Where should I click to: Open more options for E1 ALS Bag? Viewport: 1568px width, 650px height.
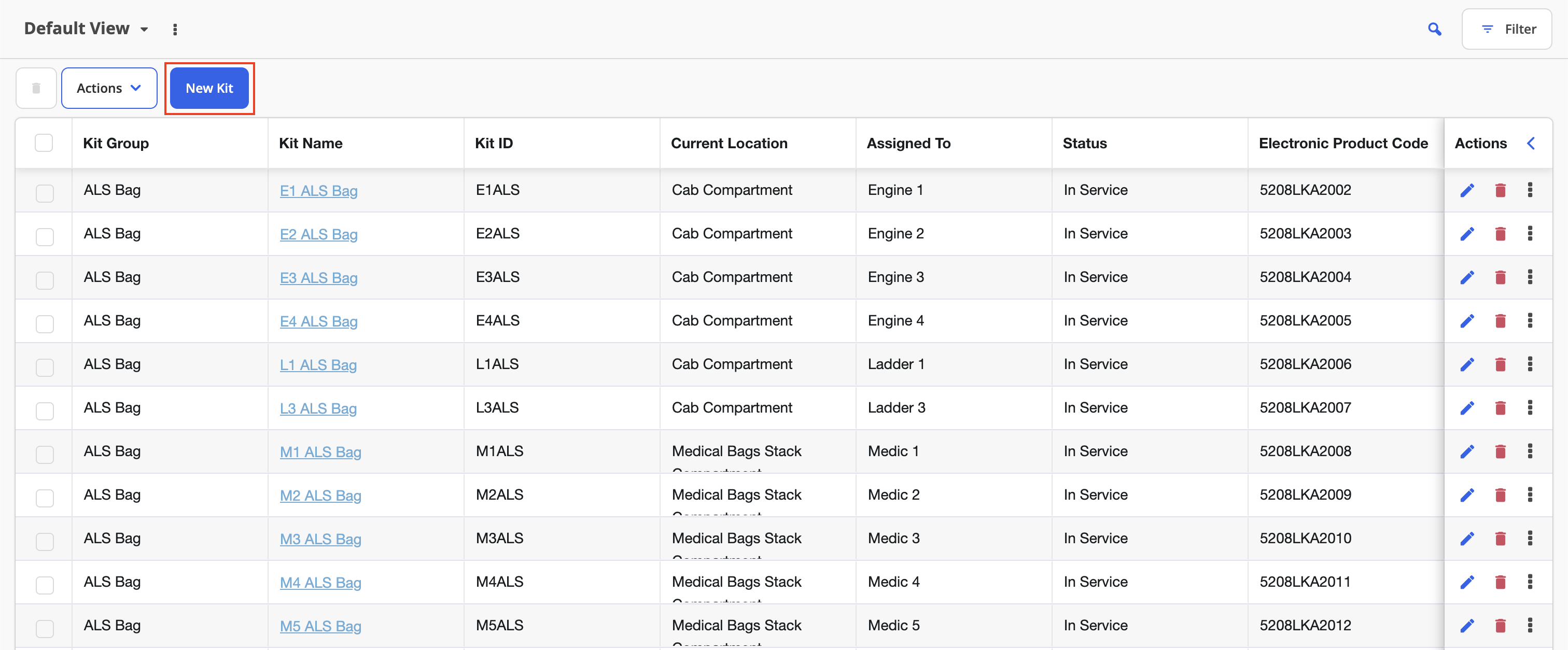click(1530, 190)
